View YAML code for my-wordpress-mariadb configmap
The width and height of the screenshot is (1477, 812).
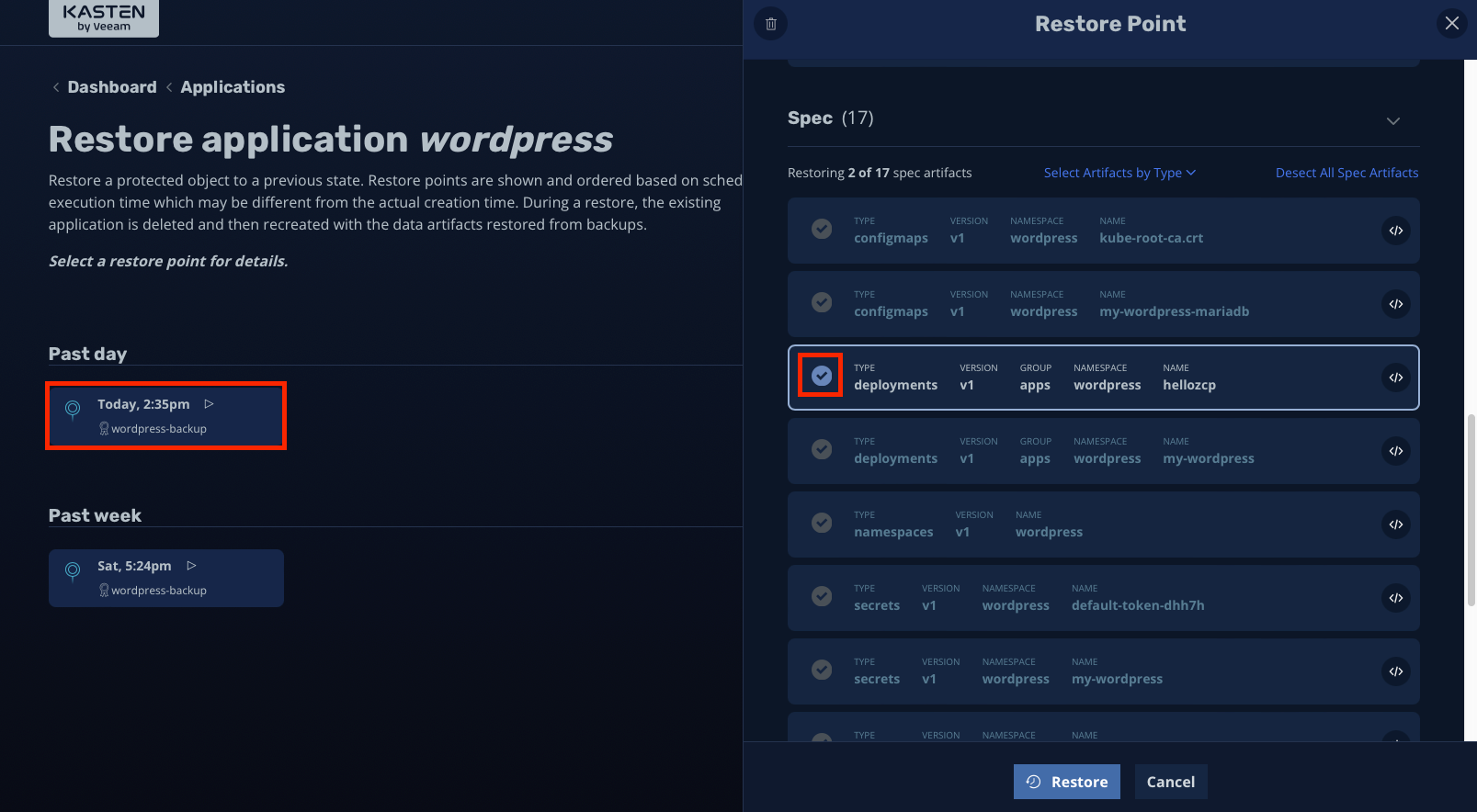[1396, 304]
